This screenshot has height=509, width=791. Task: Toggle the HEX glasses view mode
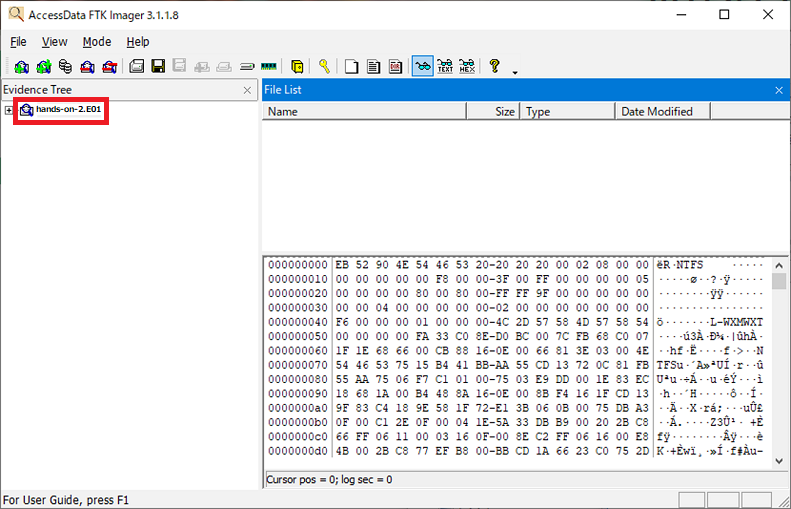coord(467,66)
